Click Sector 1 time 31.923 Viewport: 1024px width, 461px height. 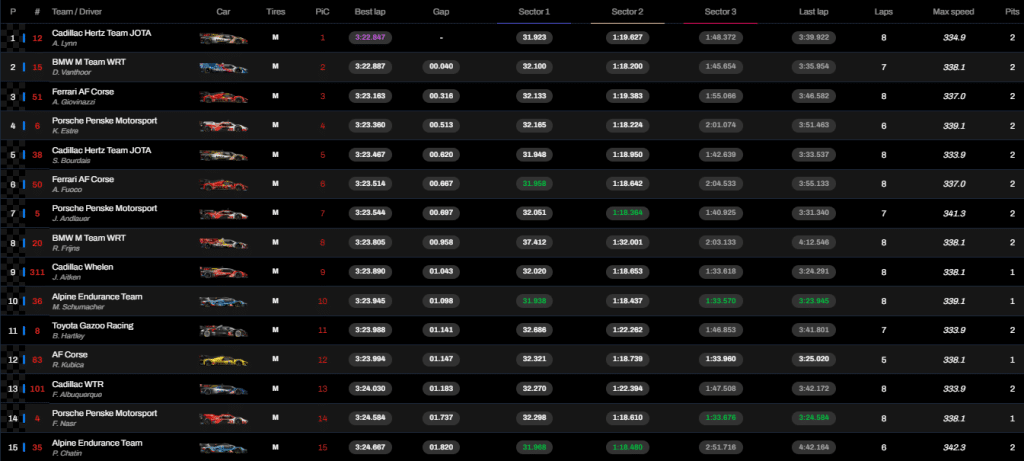coord(534,37)
